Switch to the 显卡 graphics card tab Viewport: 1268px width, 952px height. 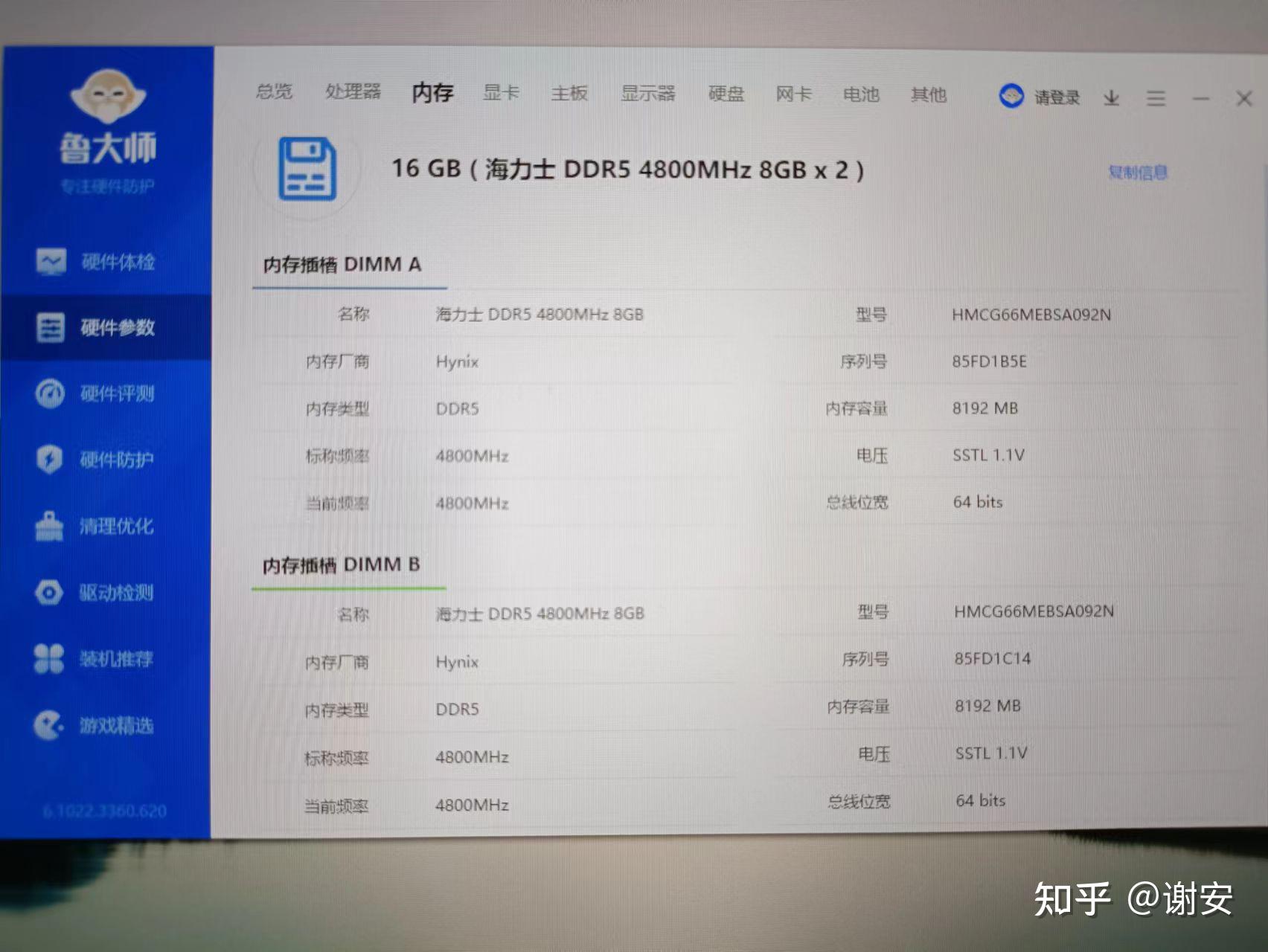(x=501, y=93)
